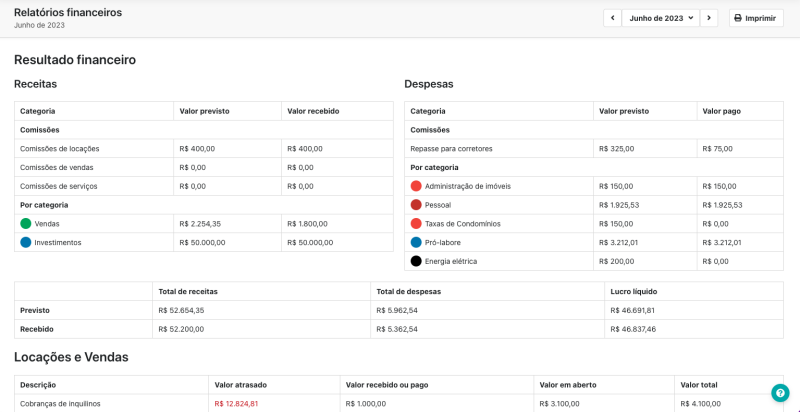The image size is (800, 412).
Task: Click the Valor pago column header
Action: (x=721, y=111)
